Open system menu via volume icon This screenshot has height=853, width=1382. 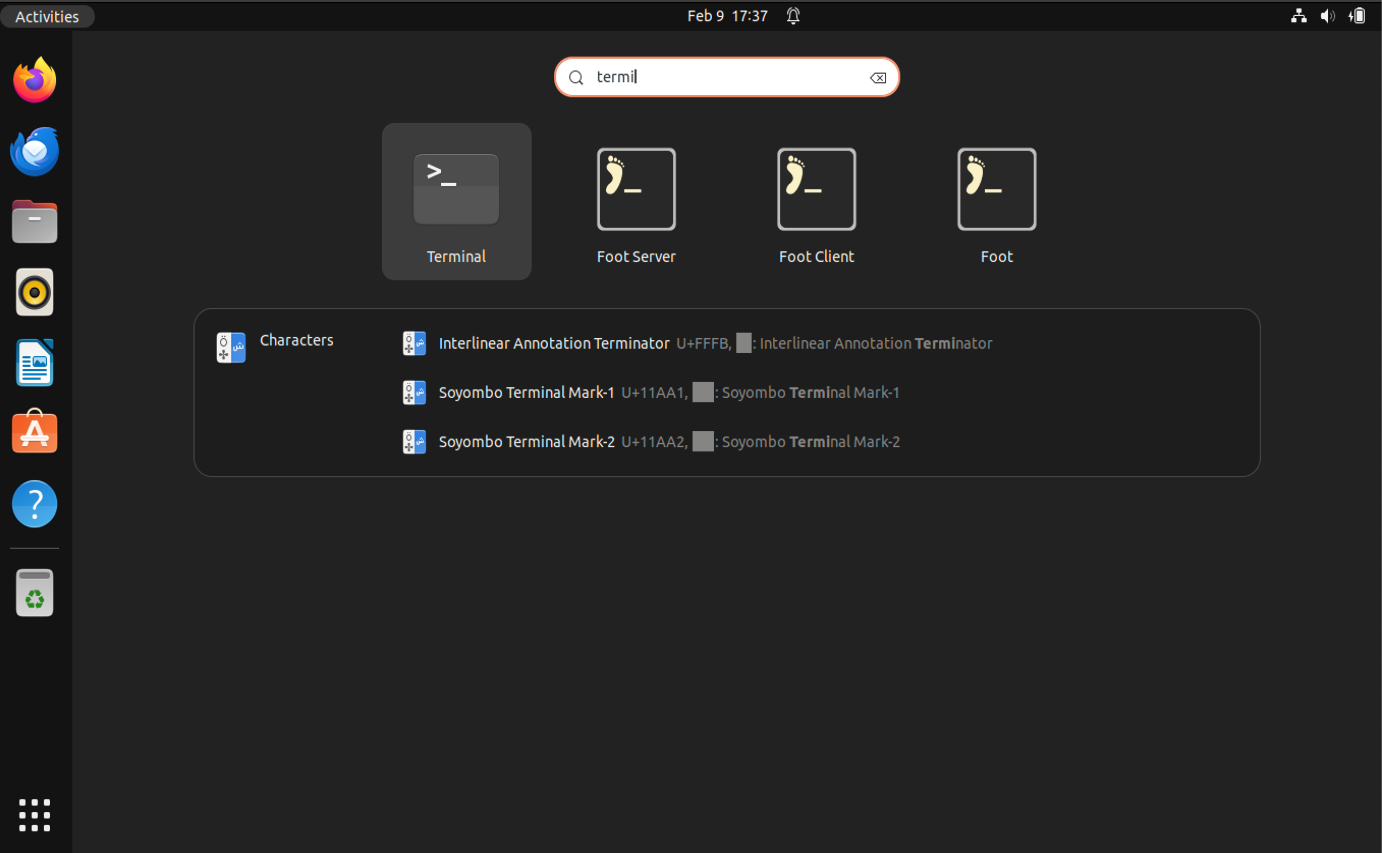coord(1328,16)
